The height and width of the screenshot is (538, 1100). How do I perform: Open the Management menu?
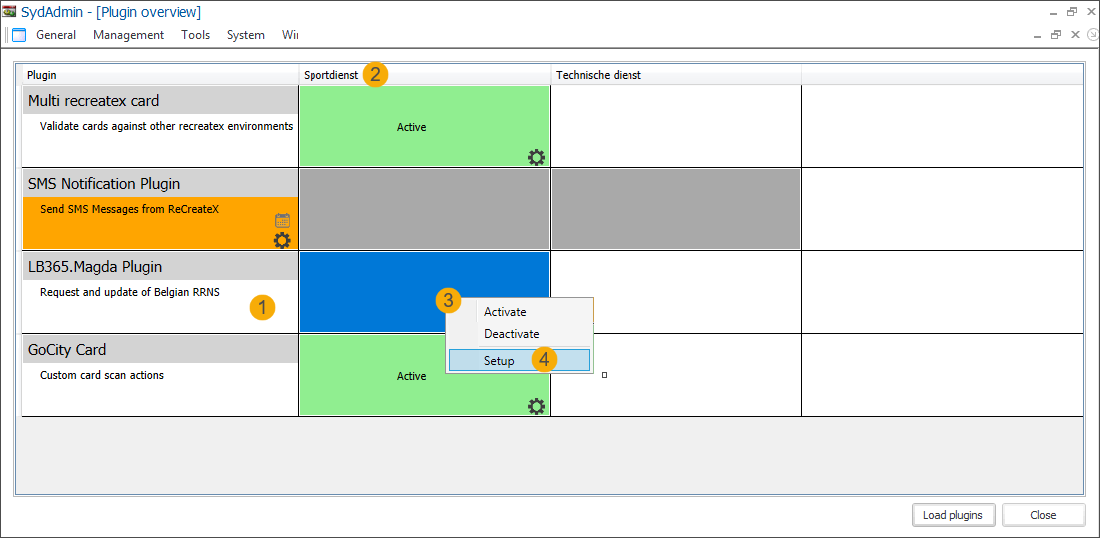tap(128, 35)
